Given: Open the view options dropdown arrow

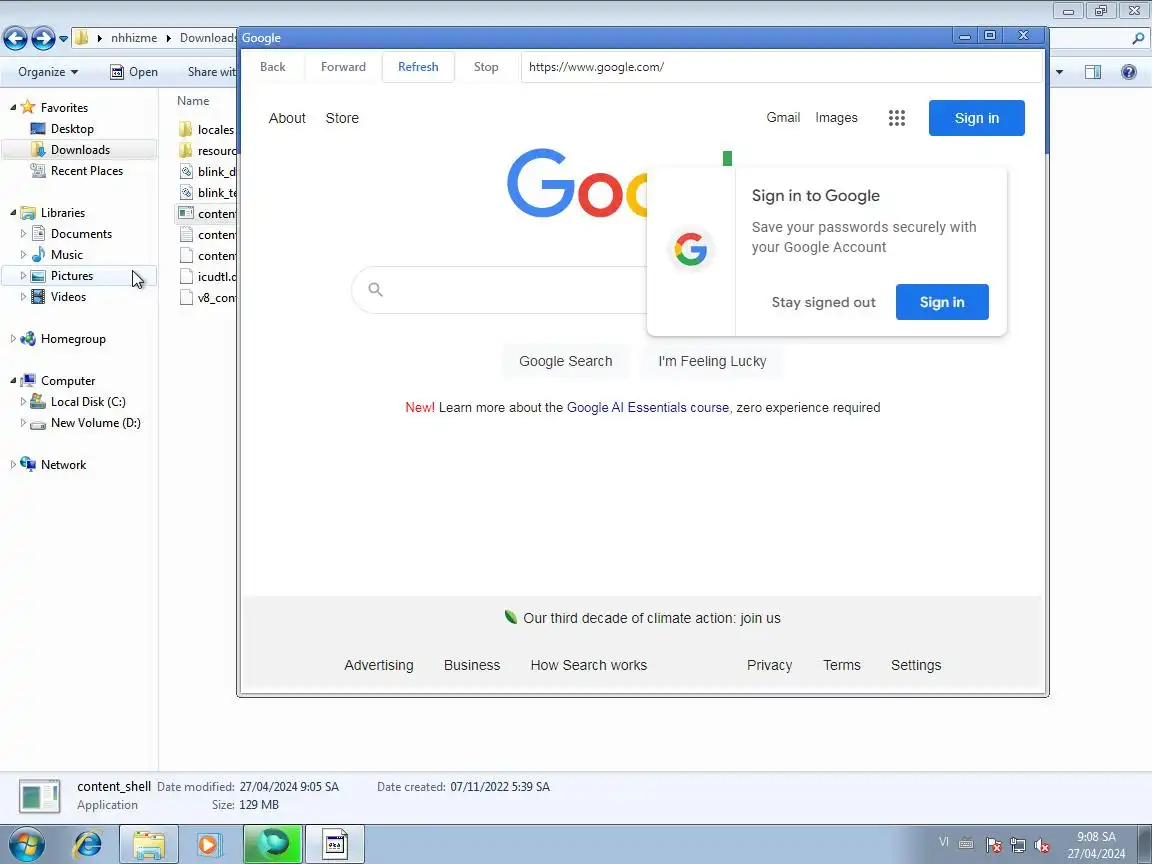Looking at the screenshot, I should point(1059,71).
